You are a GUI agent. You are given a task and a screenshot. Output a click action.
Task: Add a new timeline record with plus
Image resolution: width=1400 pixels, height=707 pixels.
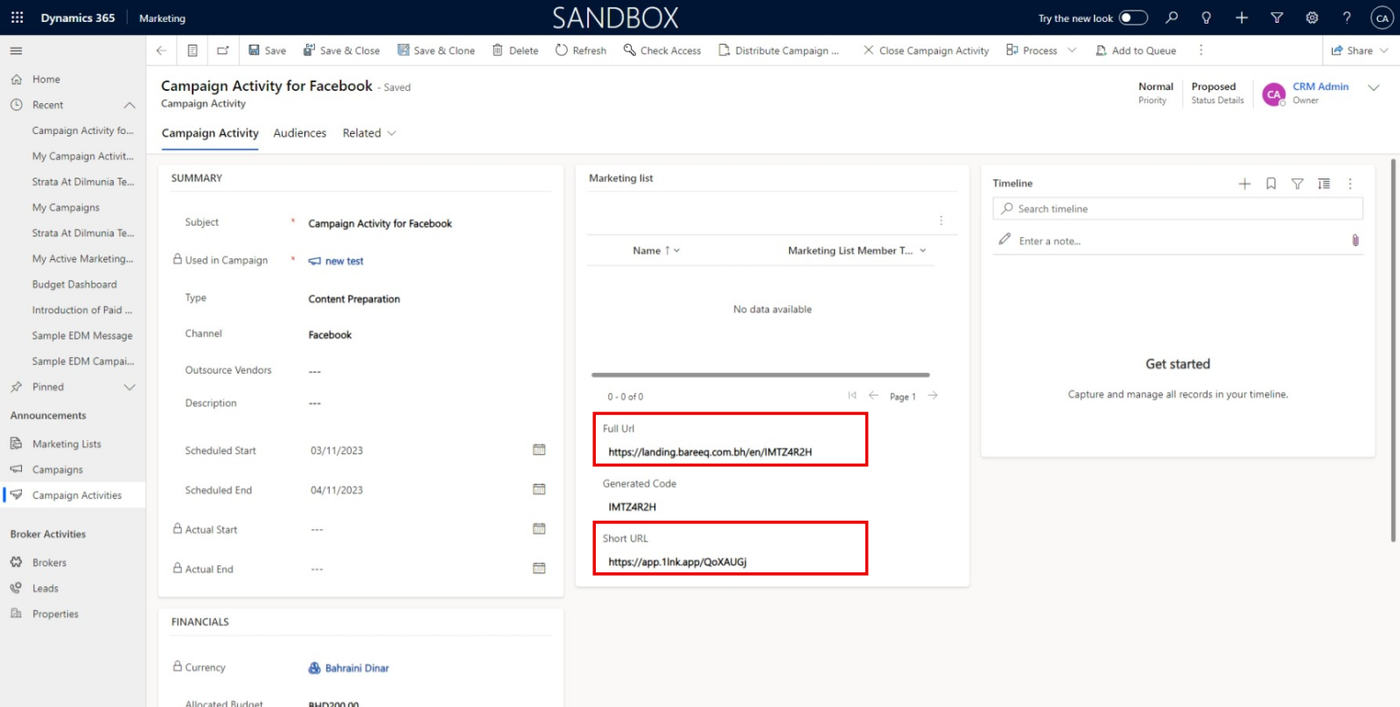pyautogui.click(x=1244, y=184)
